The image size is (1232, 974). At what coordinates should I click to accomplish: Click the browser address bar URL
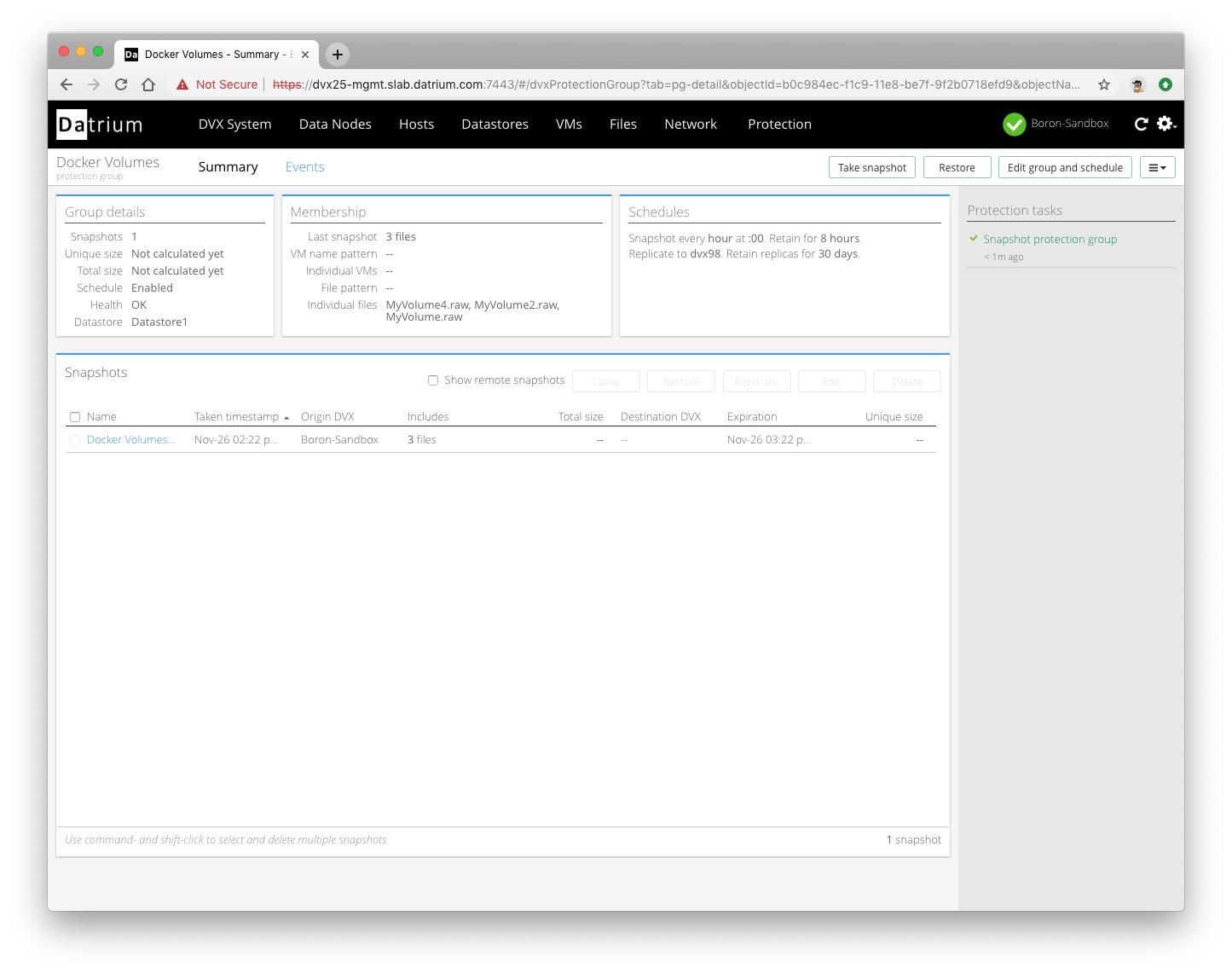tap(675, 84)
